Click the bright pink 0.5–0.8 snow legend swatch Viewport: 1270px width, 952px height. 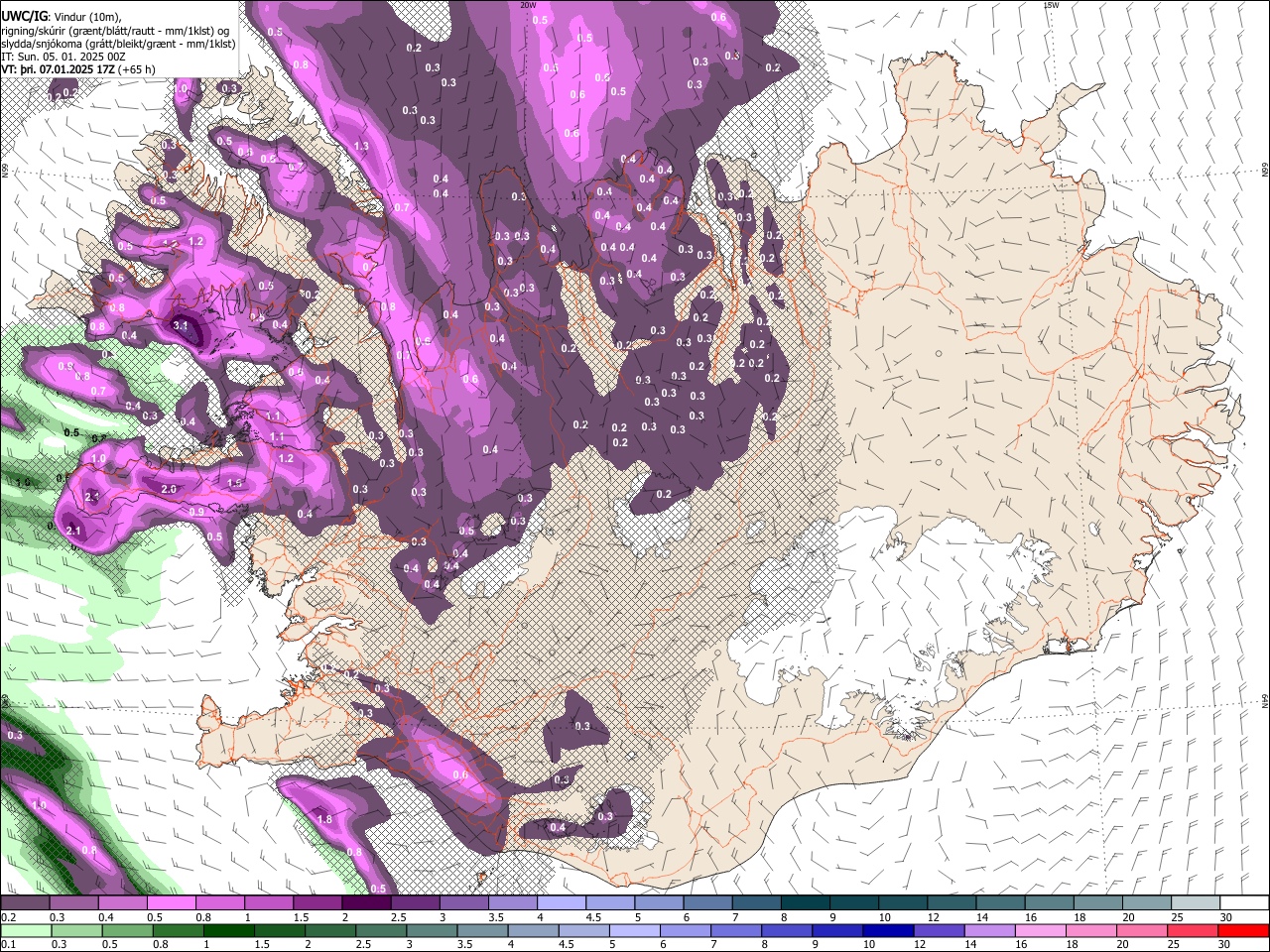point(172,902)
